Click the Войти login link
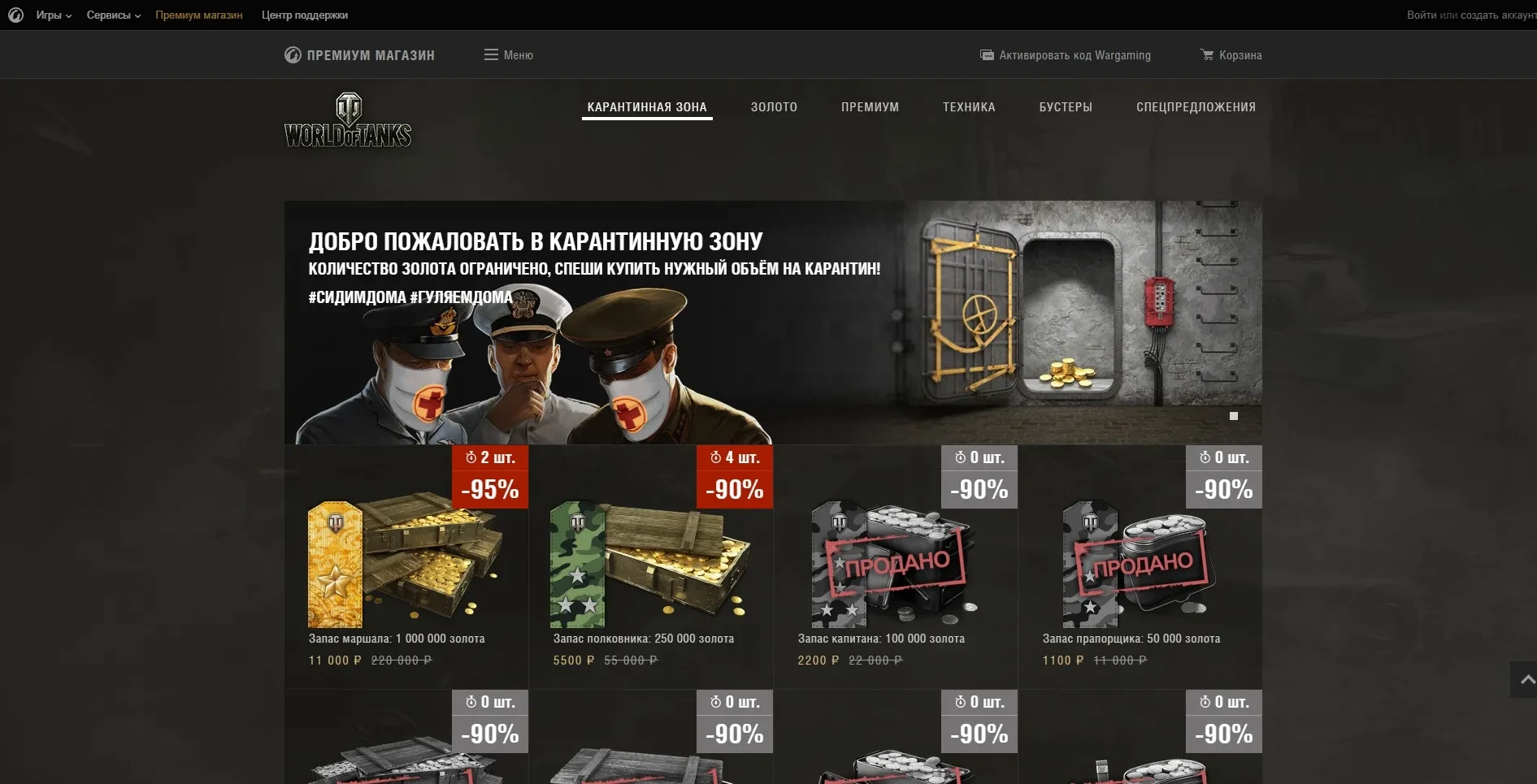 pyautogui.click(x=1422, y=15)
